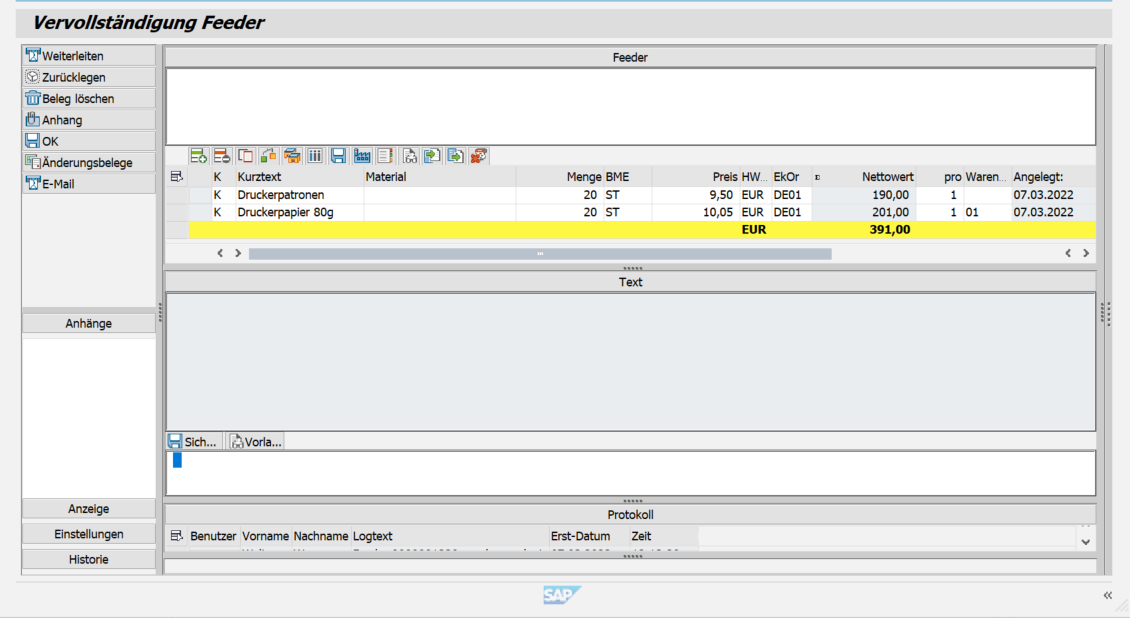Save the text with the Sich... button
Viewport: 1130px width, 618px height.
pyautogui.click(x=194, y=441)
